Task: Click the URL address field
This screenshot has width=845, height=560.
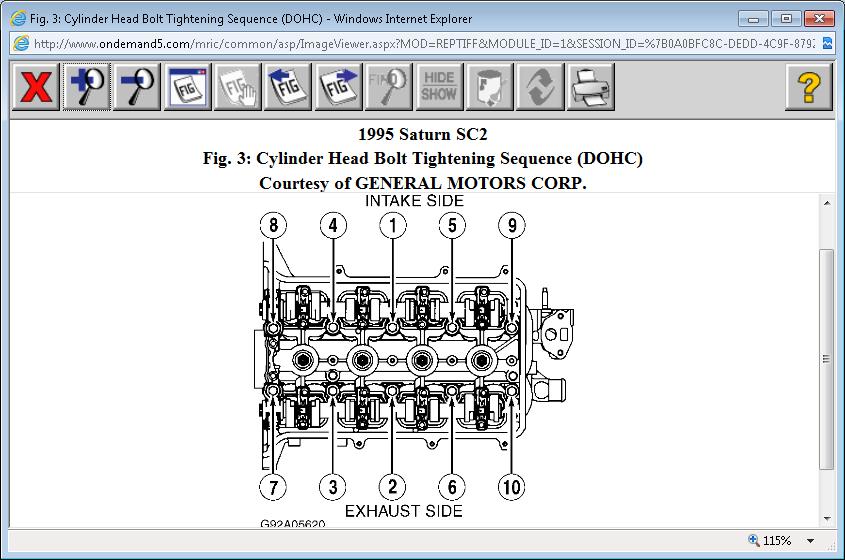Action: [x=420, y=44]
